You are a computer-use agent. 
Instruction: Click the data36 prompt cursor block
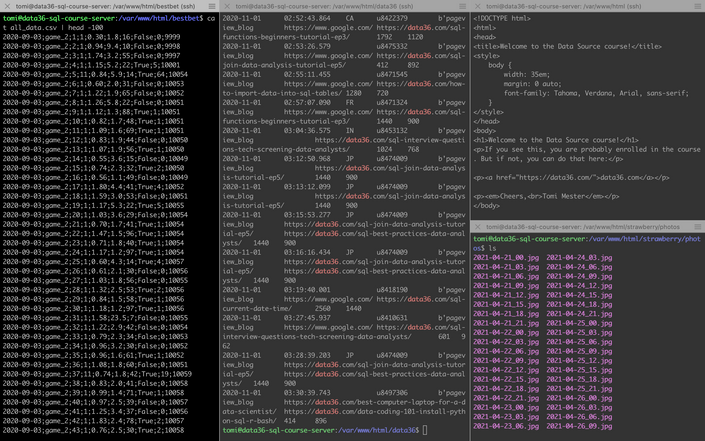point(425,430)
